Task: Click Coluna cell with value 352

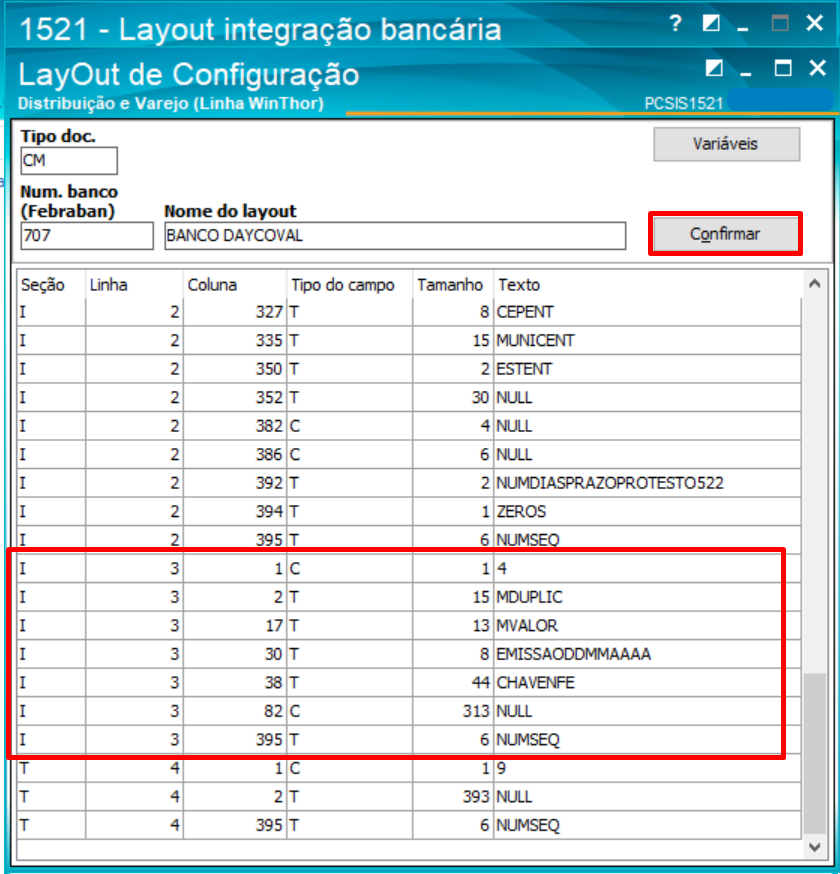Action: click(x=235, y=397)
